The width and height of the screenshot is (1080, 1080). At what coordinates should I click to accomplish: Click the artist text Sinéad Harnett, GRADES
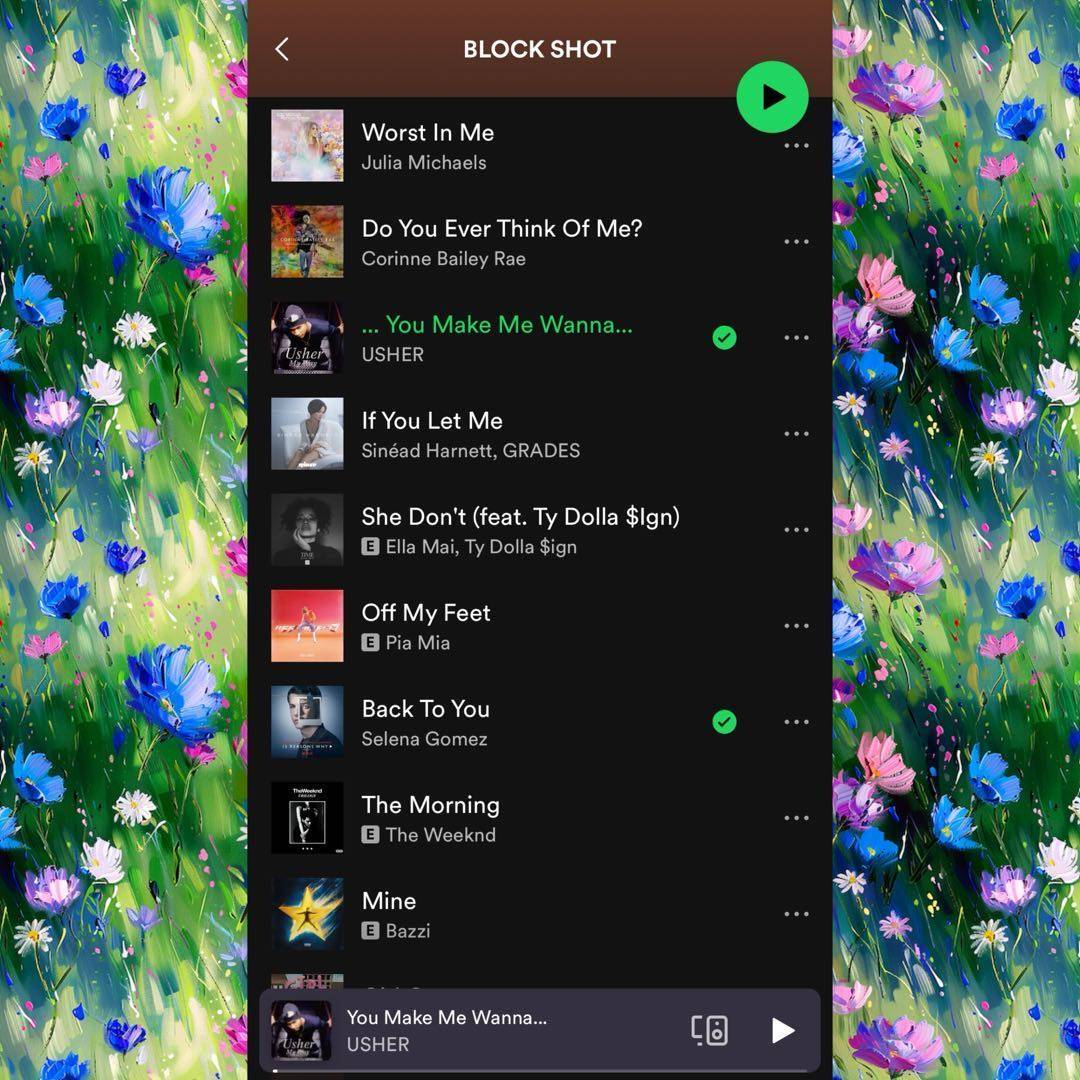click(470, 450)
